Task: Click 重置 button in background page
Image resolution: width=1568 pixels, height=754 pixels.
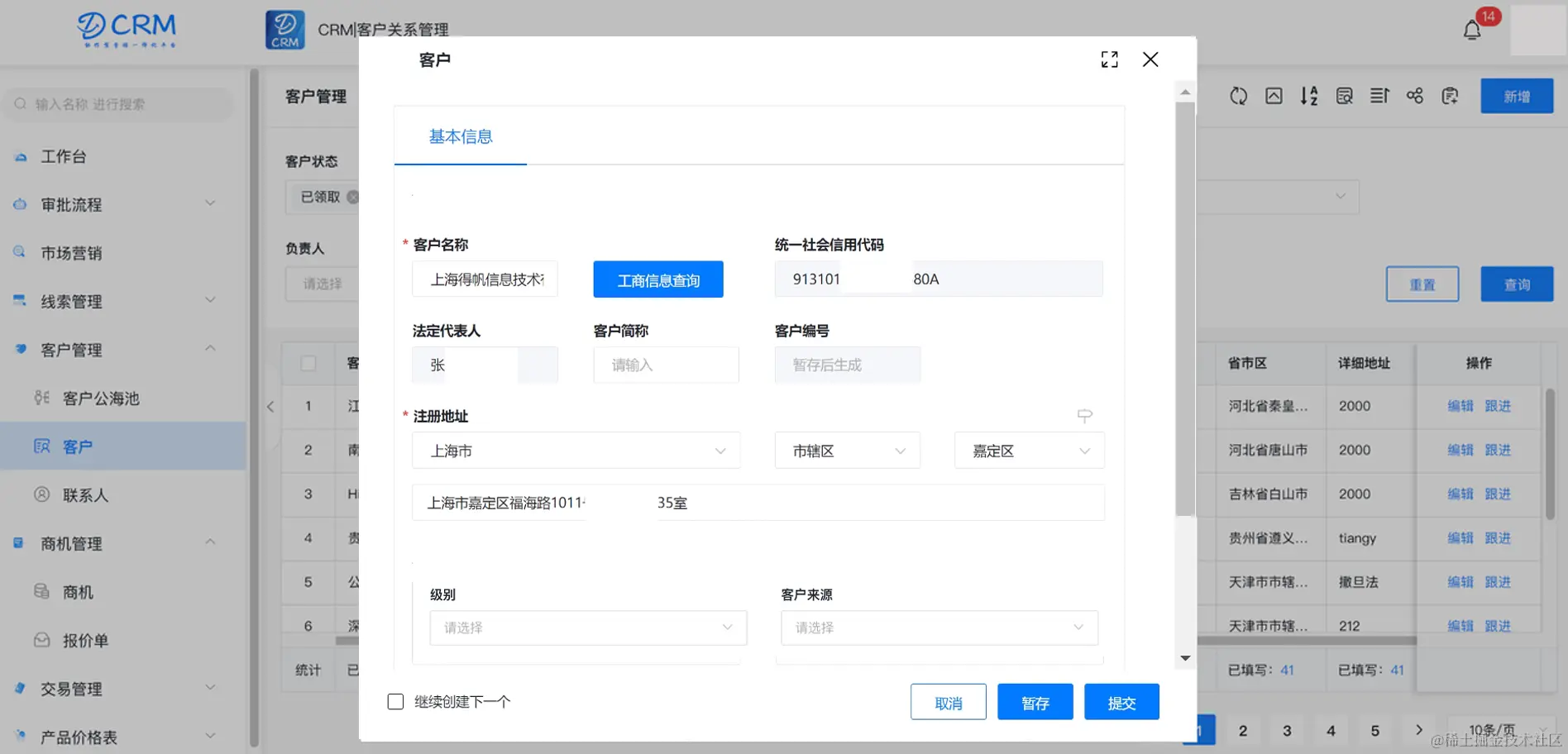Action: pos(1422,284)
